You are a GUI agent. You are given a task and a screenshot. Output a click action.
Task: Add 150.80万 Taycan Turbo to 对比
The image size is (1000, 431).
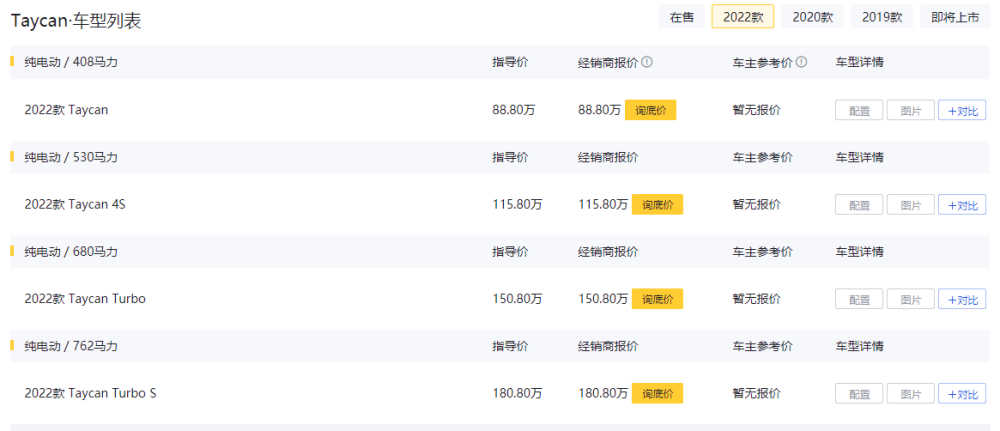pos(962,299)
